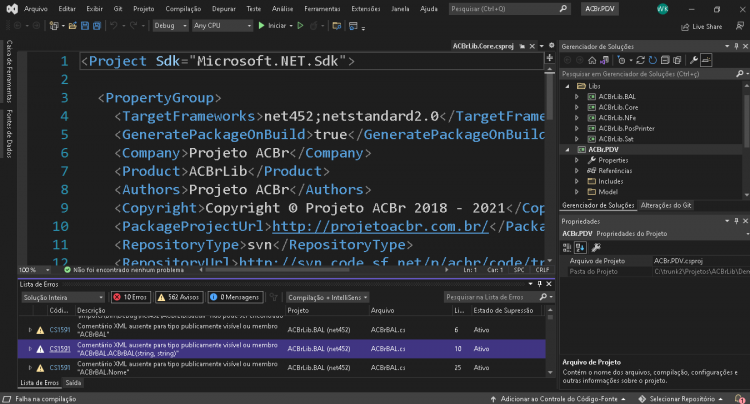Toggle the 562 Avisos warnings filter
750x404 pixels.
tap(179, 297)
